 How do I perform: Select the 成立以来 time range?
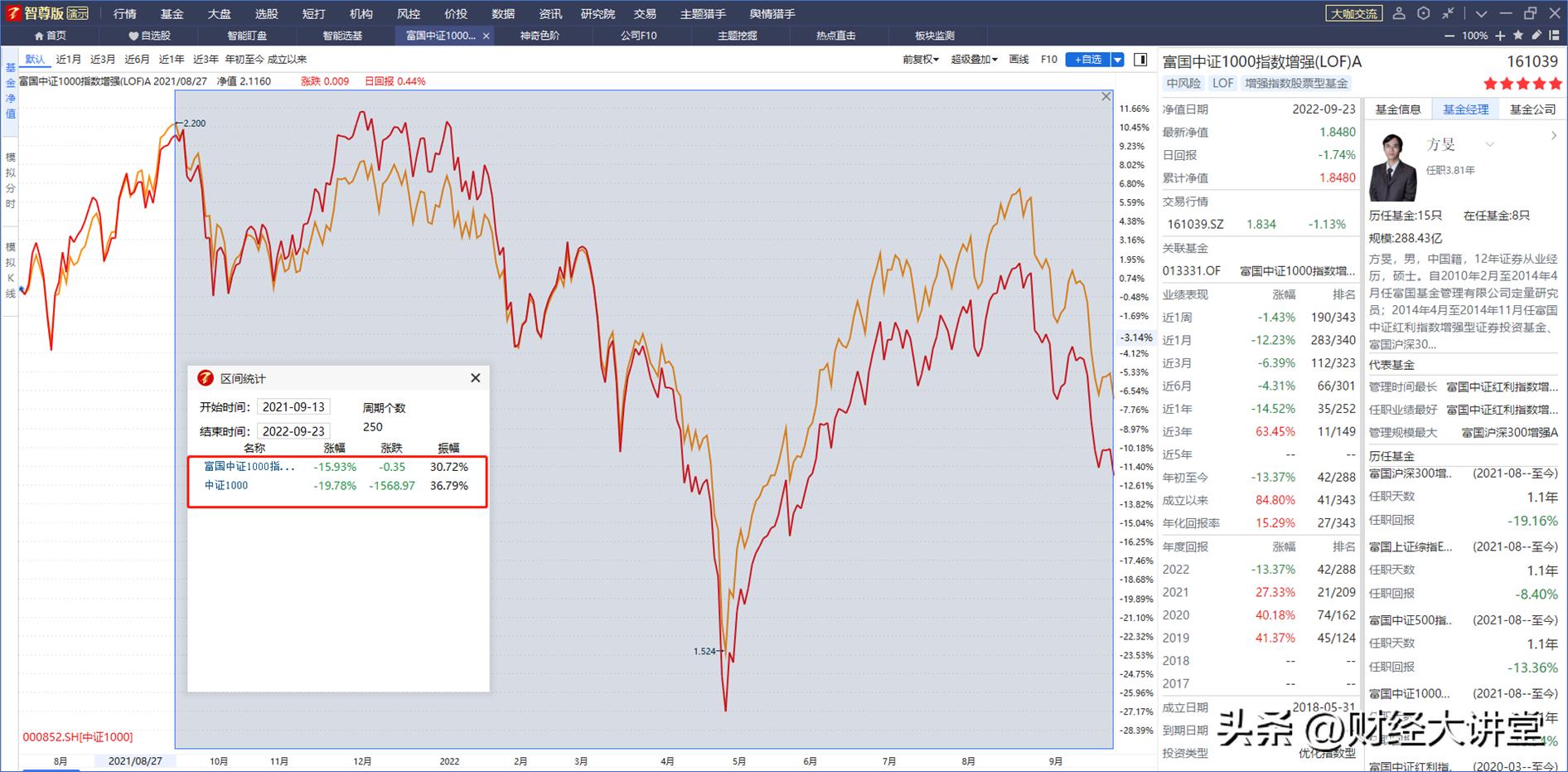coord(287,59)
